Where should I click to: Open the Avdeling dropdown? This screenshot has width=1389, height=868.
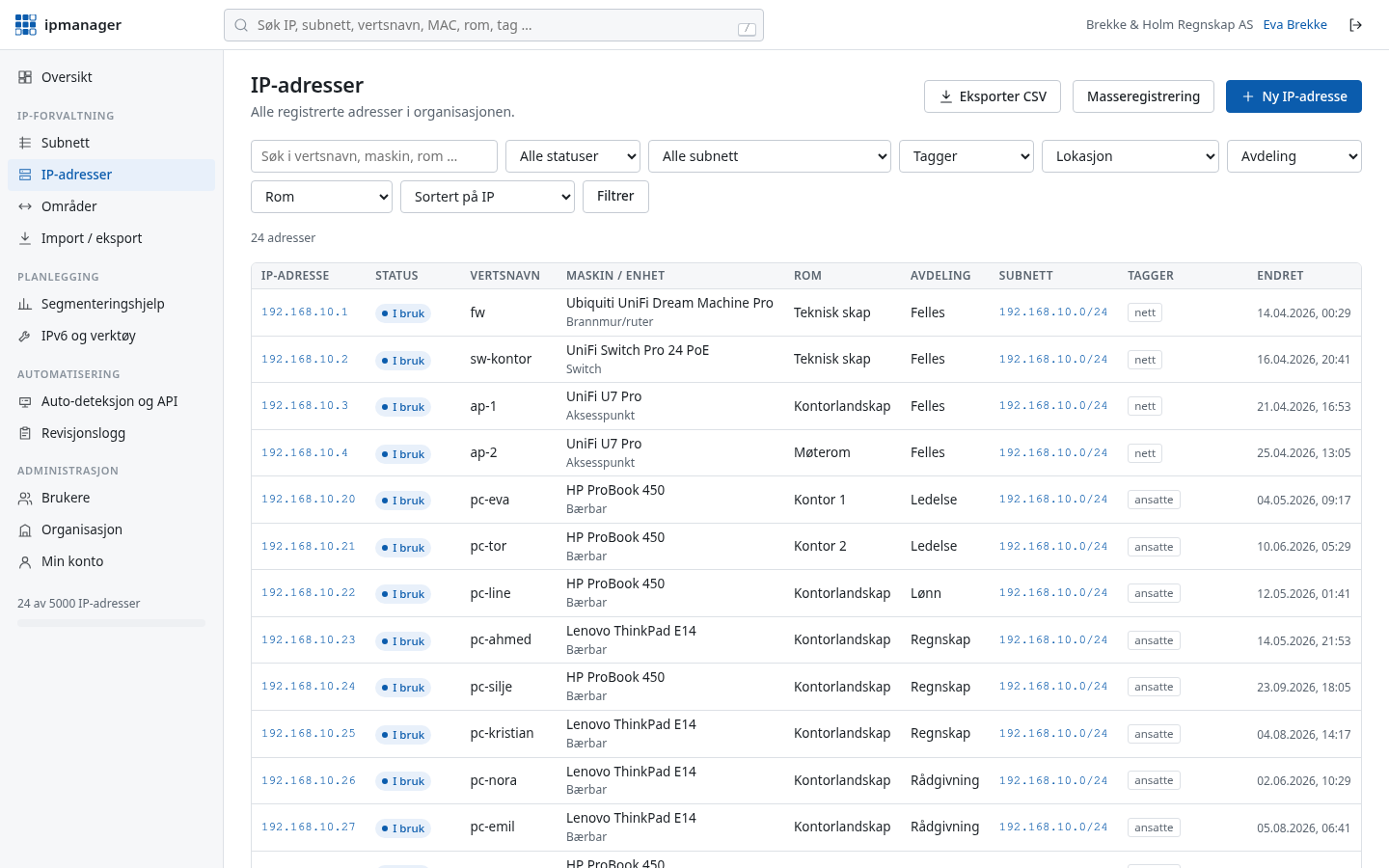pyautogui.click(x=1294, y=156)
